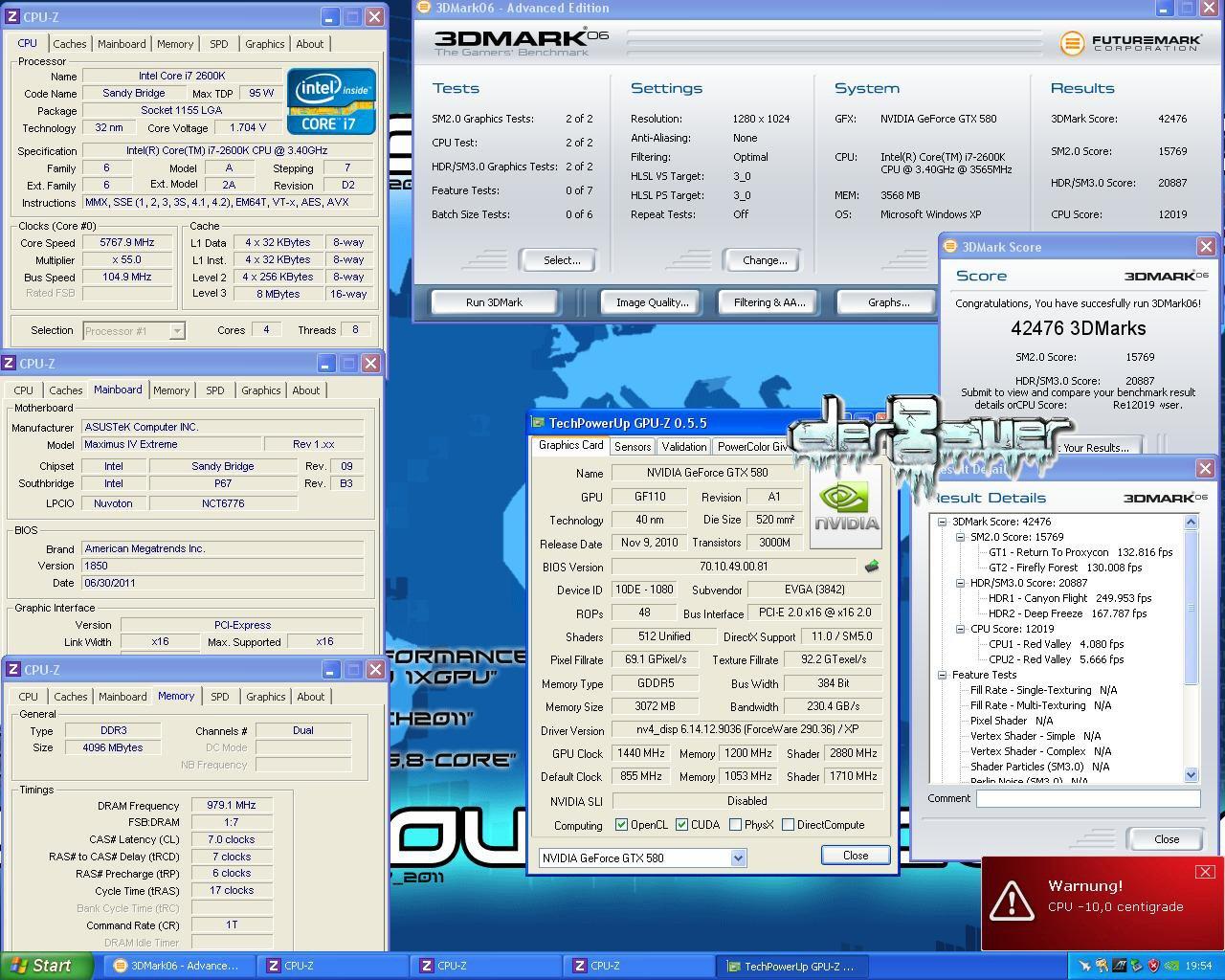Open the About tab in Memory CPU-Z window
Image resolution: width=1225 pixels, height=980 pixels.
coord(311,697)
